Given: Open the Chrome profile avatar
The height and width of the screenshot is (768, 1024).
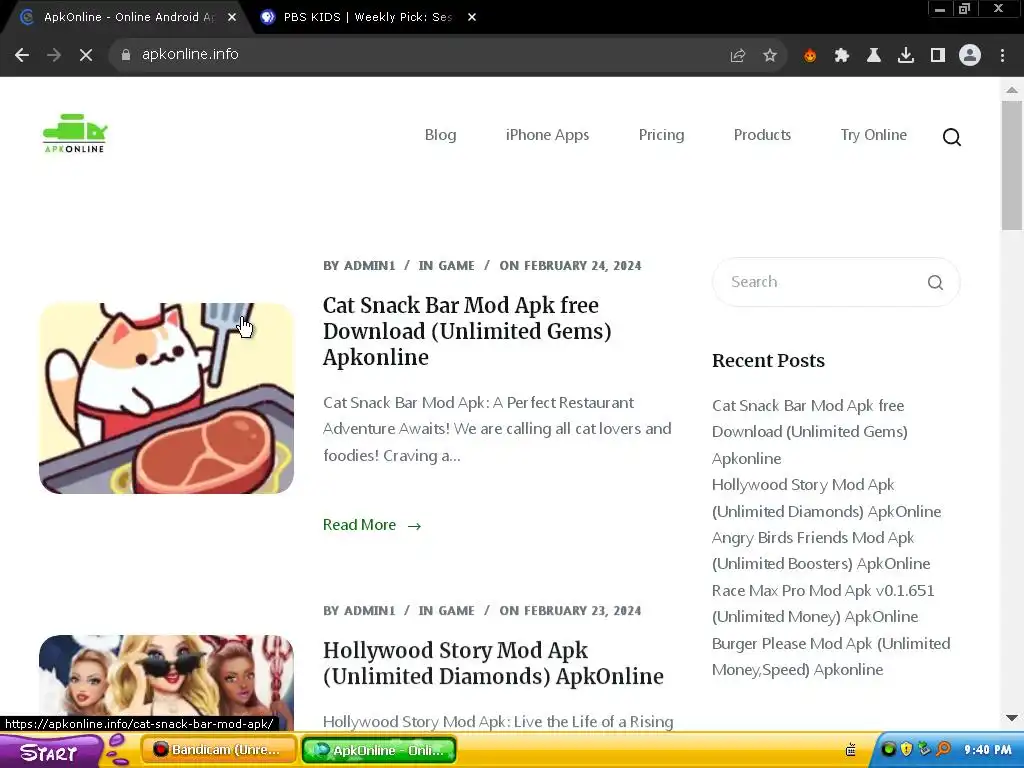Looking at the screenshot, I should pyautogui.click(x=970, y=56).
